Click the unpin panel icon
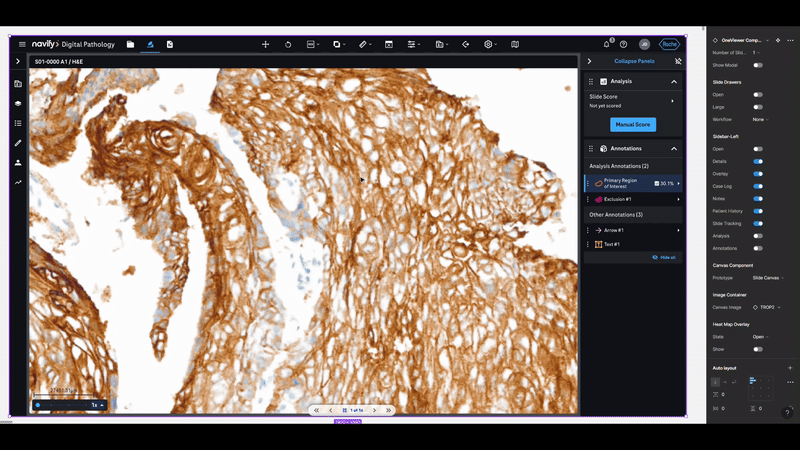This screenshot has height=450, width=800. 678,61
